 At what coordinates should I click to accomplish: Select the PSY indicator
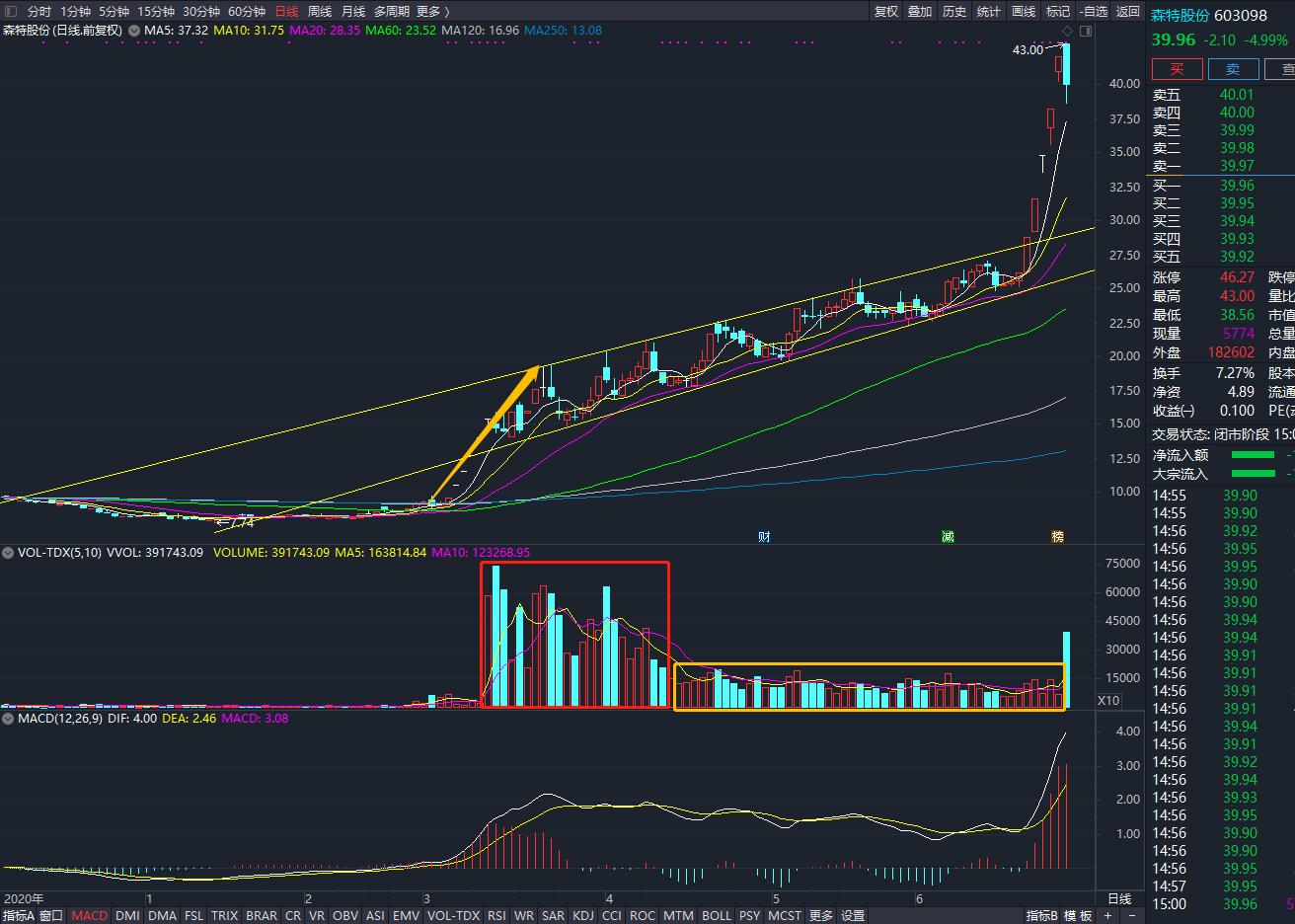pos(750,915)
